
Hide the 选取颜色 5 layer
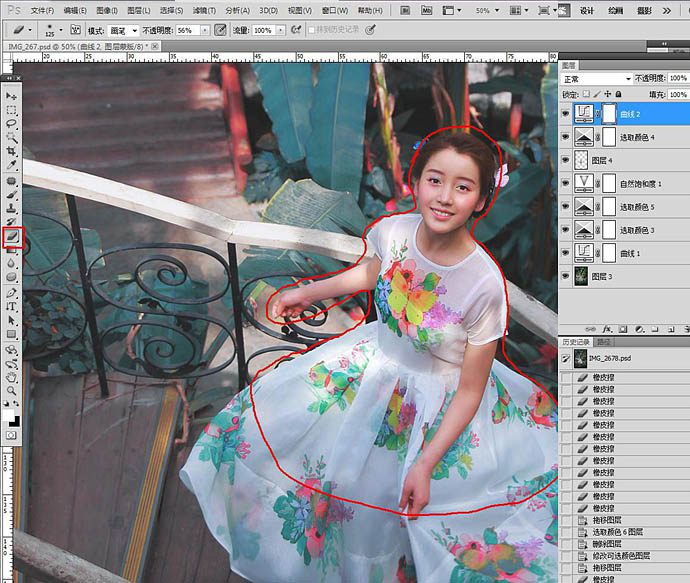565,207
